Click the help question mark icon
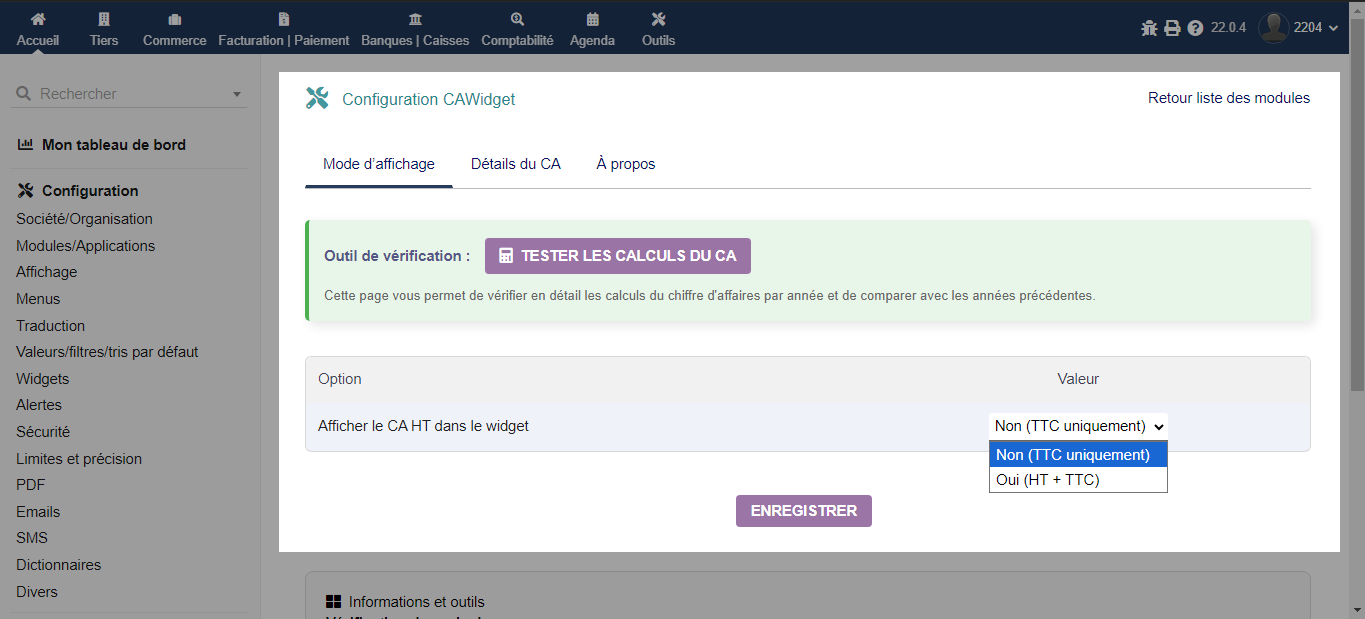Image resolution: width=1365 pixels, height=619 pixels. (x=1195, y=28)
